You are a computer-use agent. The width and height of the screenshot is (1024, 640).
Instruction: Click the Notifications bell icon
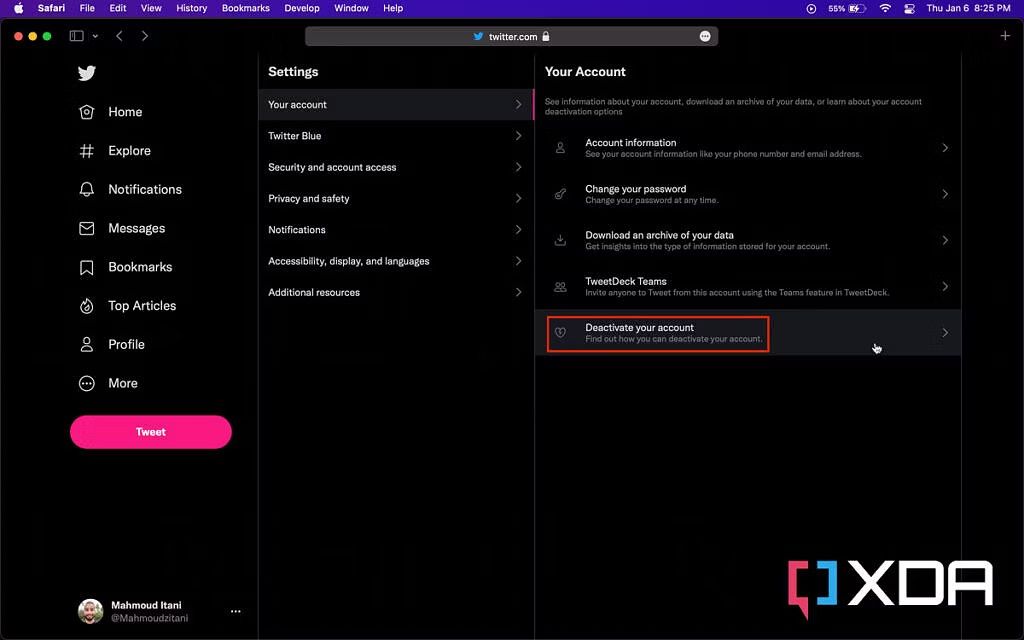[x=87, y=189]
